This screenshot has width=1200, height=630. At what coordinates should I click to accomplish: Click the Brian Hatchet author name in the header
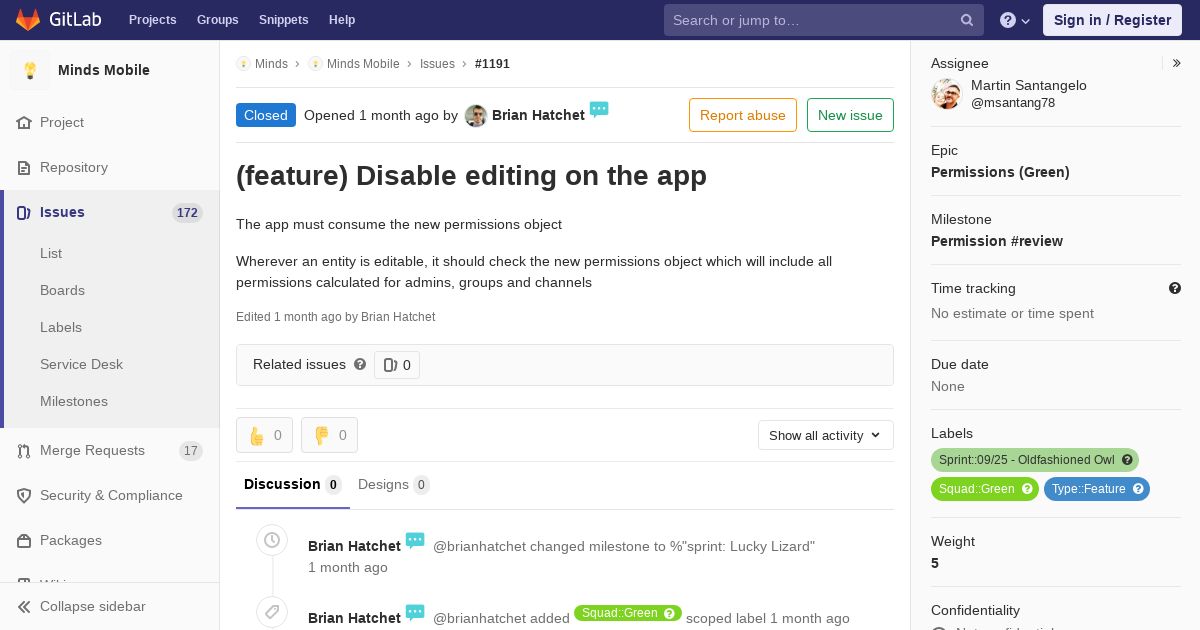tap(538, 115)
